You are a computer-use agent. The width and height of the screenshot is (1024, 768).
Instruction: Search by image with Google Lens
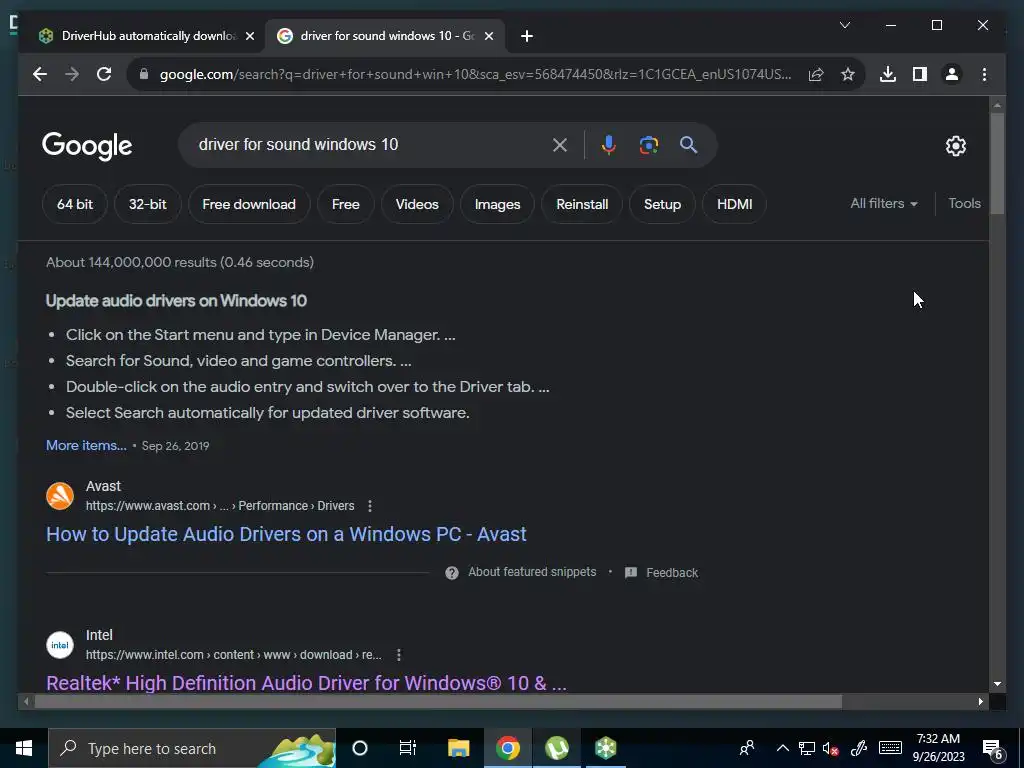coord(648,145)
